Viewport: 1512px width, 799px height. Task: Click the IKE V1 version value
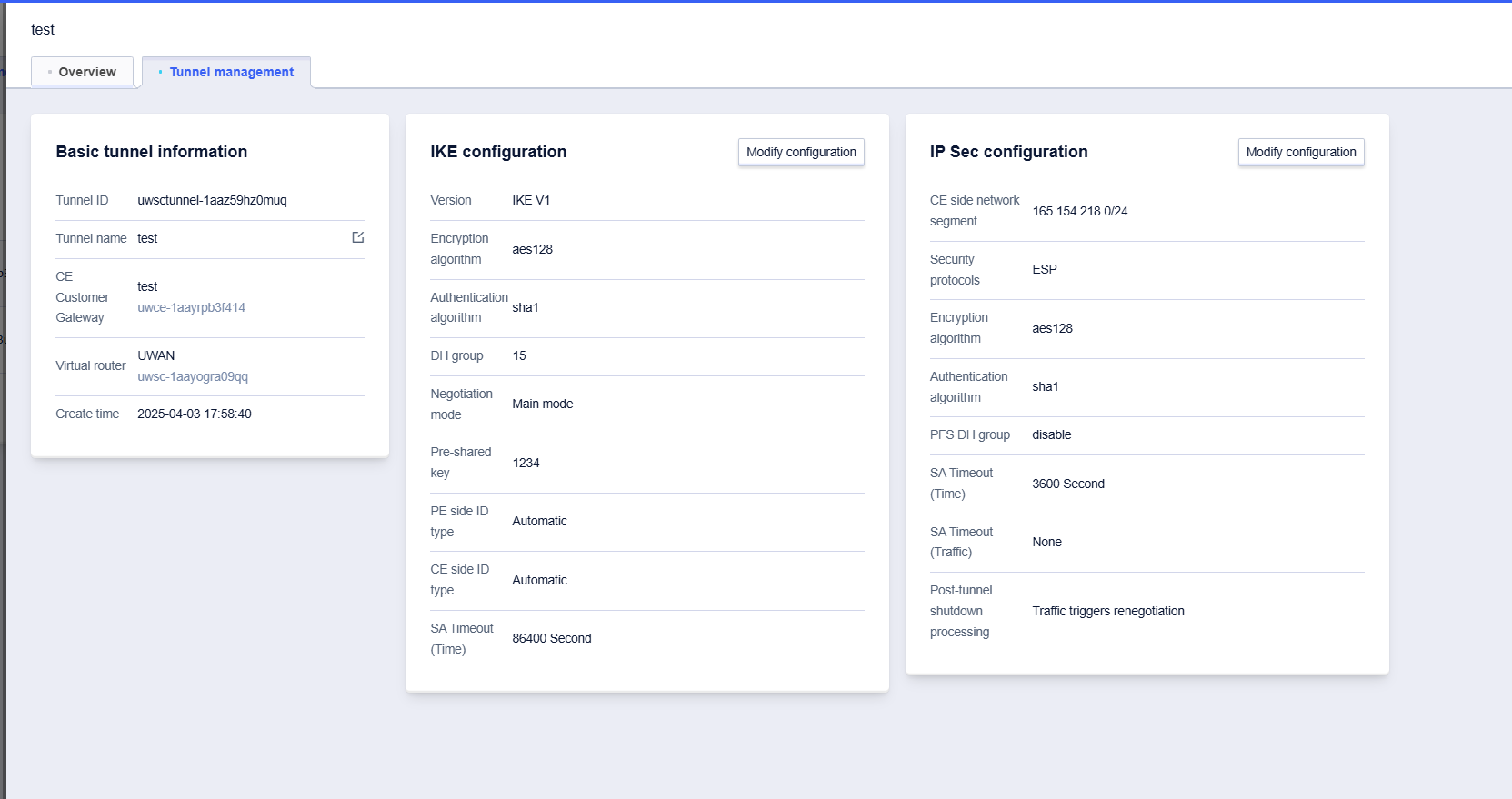tap(531, 200)
